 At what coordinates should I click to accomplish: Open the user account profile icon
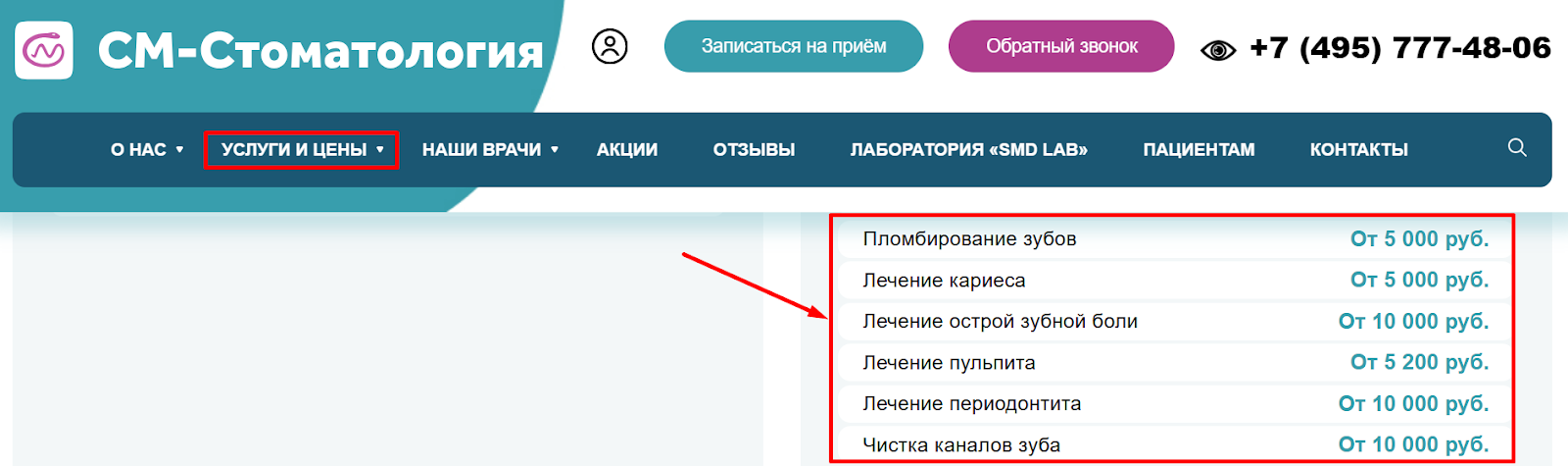(x=610, y=46)
